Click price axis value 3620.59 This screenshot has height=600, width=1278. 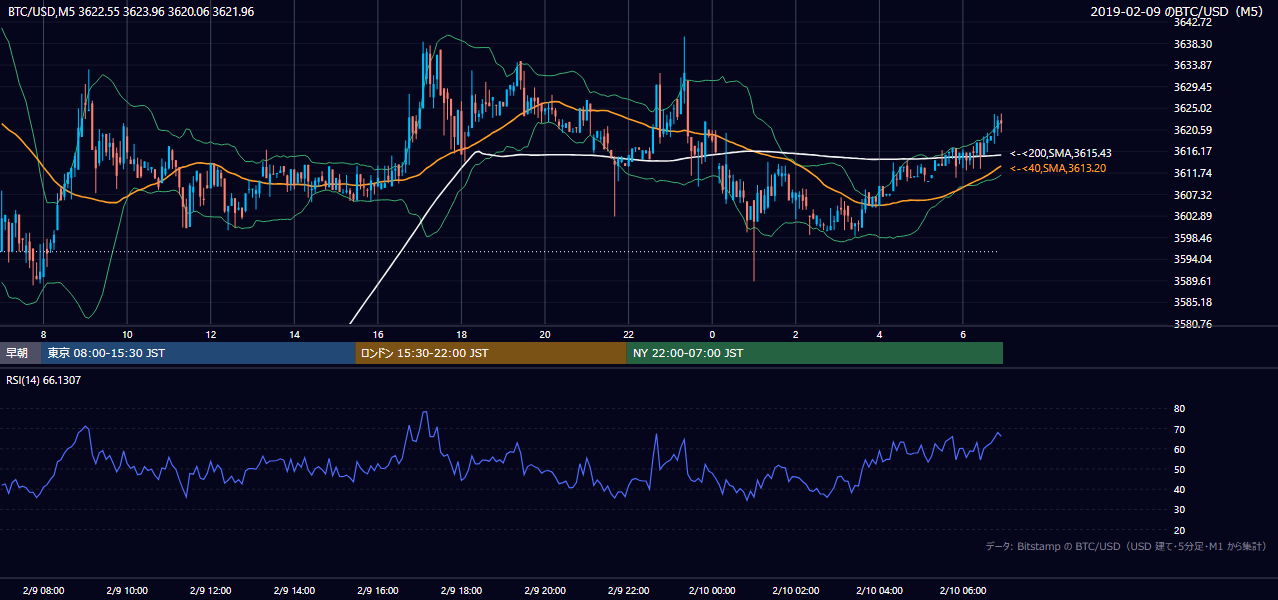point(1193,130)
